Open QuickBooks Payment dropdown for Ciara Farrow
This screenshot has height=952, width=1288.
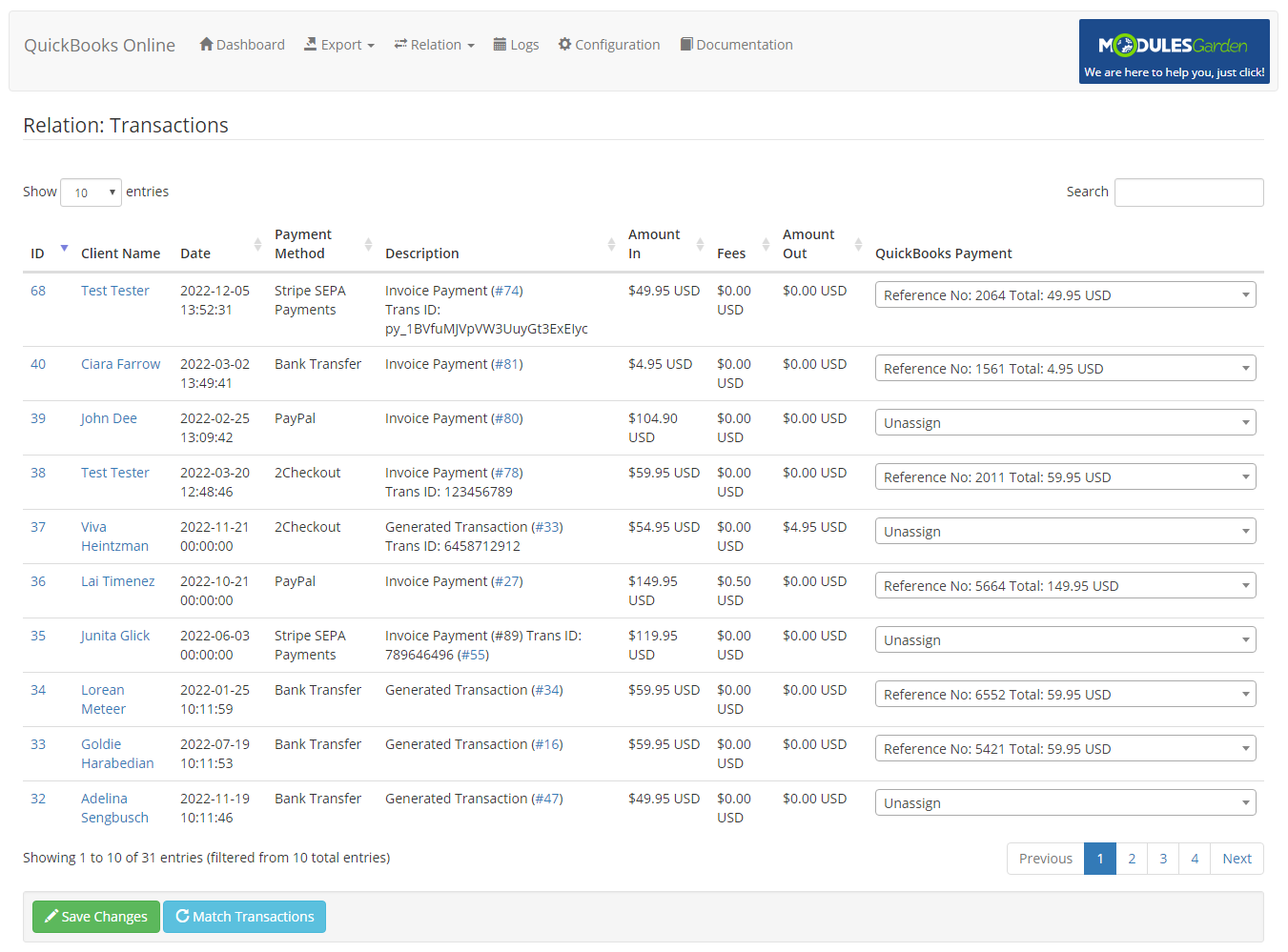coord(1065,369)
